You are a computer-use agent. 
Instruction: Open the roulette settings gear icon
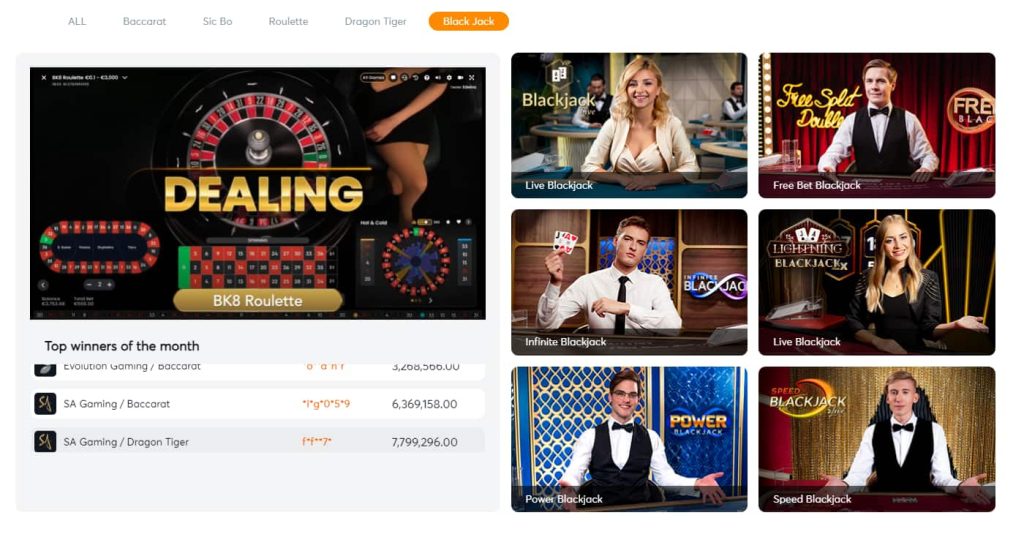[x=449, y=78]
